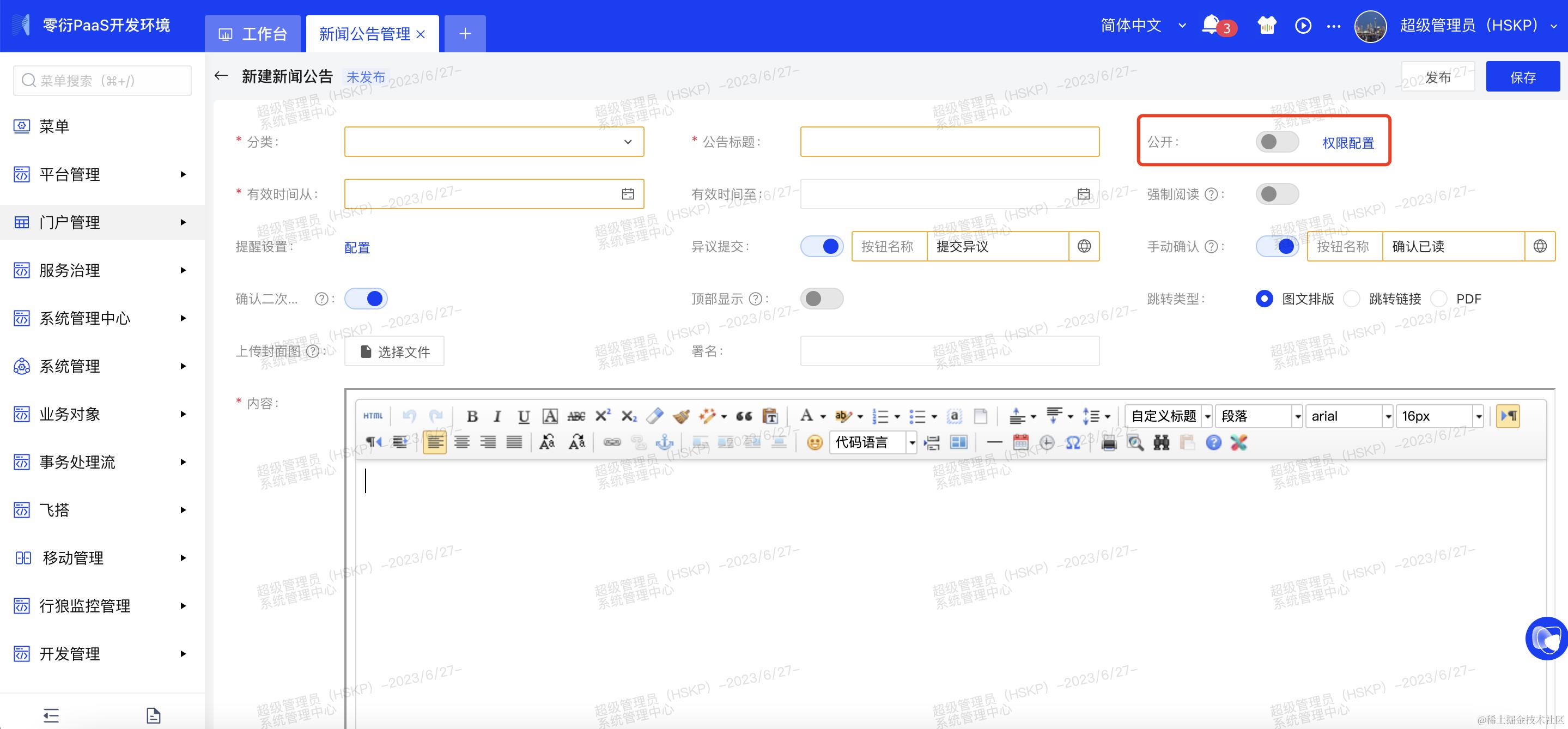The height and width of the screenshot is (729, 1568).
Task: Click the 保存 button
Action: (1522, 77)
